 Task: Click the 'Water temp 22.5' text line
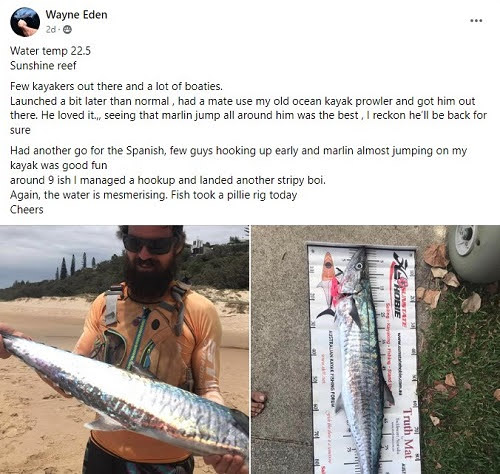point(50,51)
